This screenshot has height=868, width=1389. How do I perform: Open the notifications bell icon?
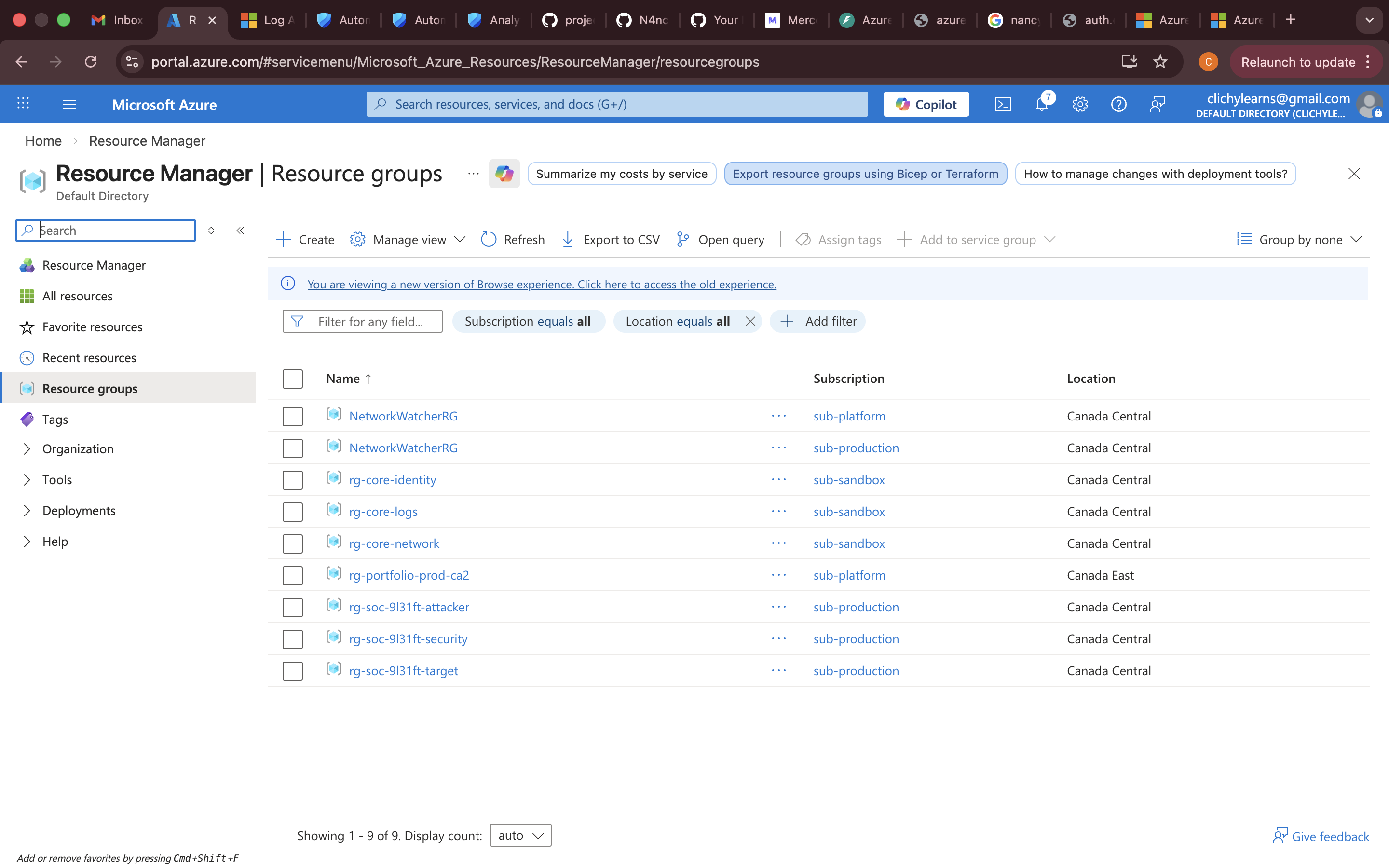pos(1042,105)
